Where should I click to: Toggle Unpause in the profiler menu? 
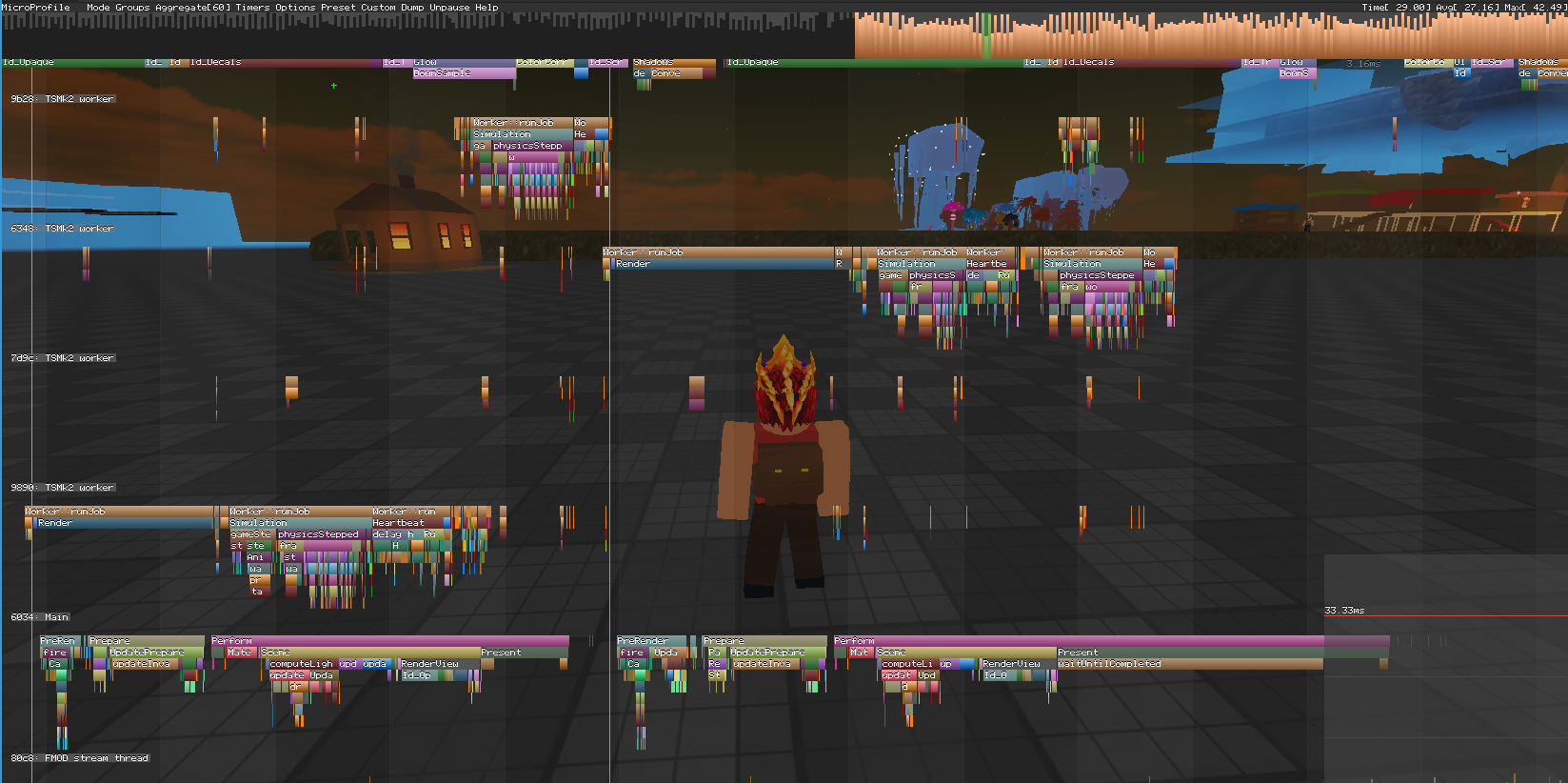[x=449, y=7]
